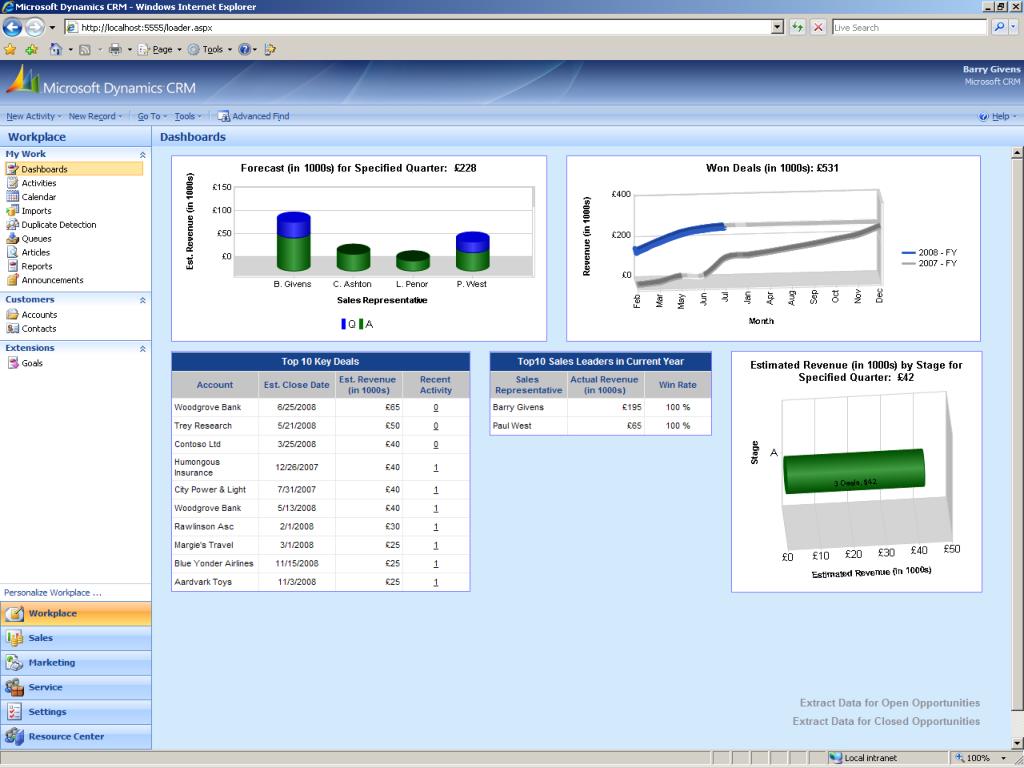Click the browser Back button
The height and width of the screenshot is (768, 1024).
click(12, 27)
